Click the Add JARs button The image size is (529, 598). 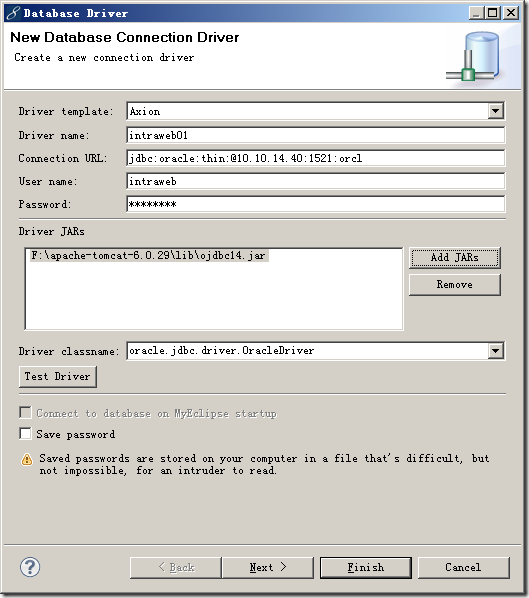point(455,257)
